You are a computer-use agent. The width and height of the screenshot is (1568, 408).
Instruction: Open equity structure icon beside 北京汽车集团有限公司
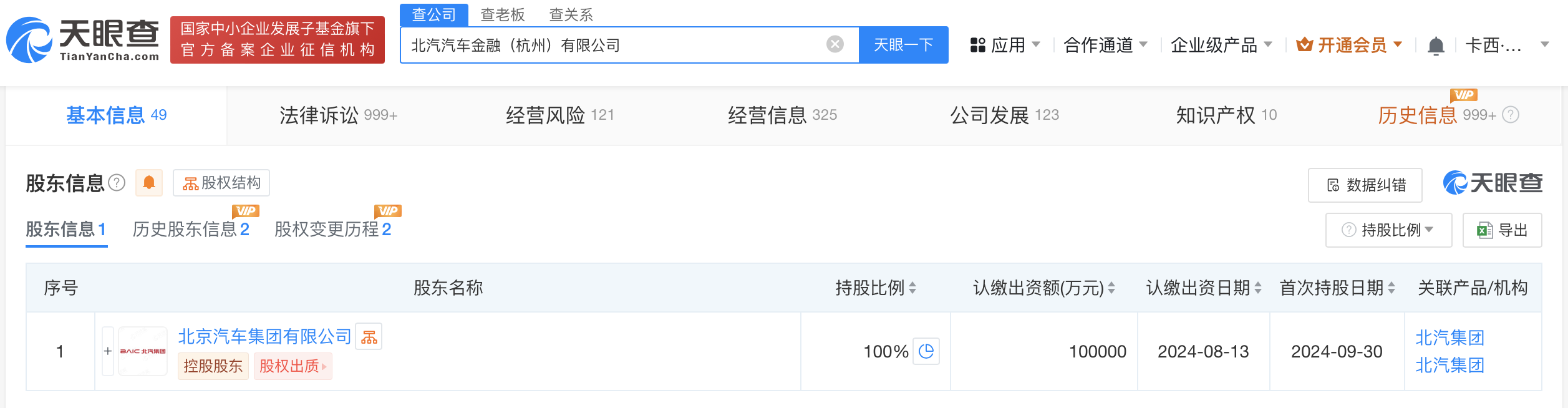coord(369,337)
